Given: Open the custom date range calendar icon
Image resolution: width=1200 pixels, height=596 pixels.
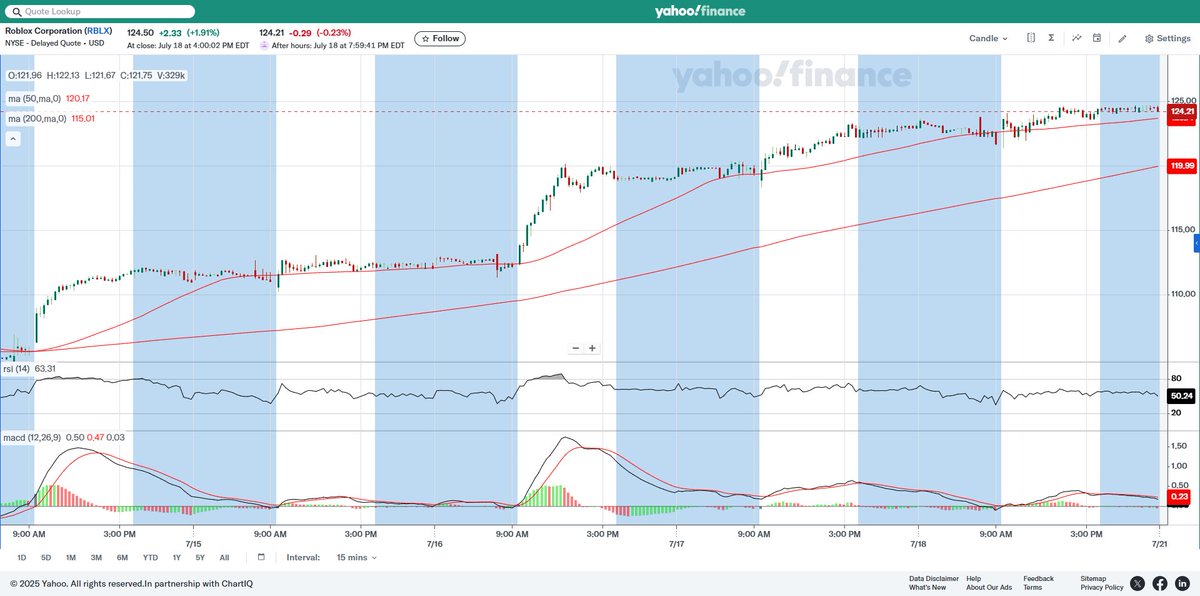Looking at the screenshot, I should (x=261, y=557).
